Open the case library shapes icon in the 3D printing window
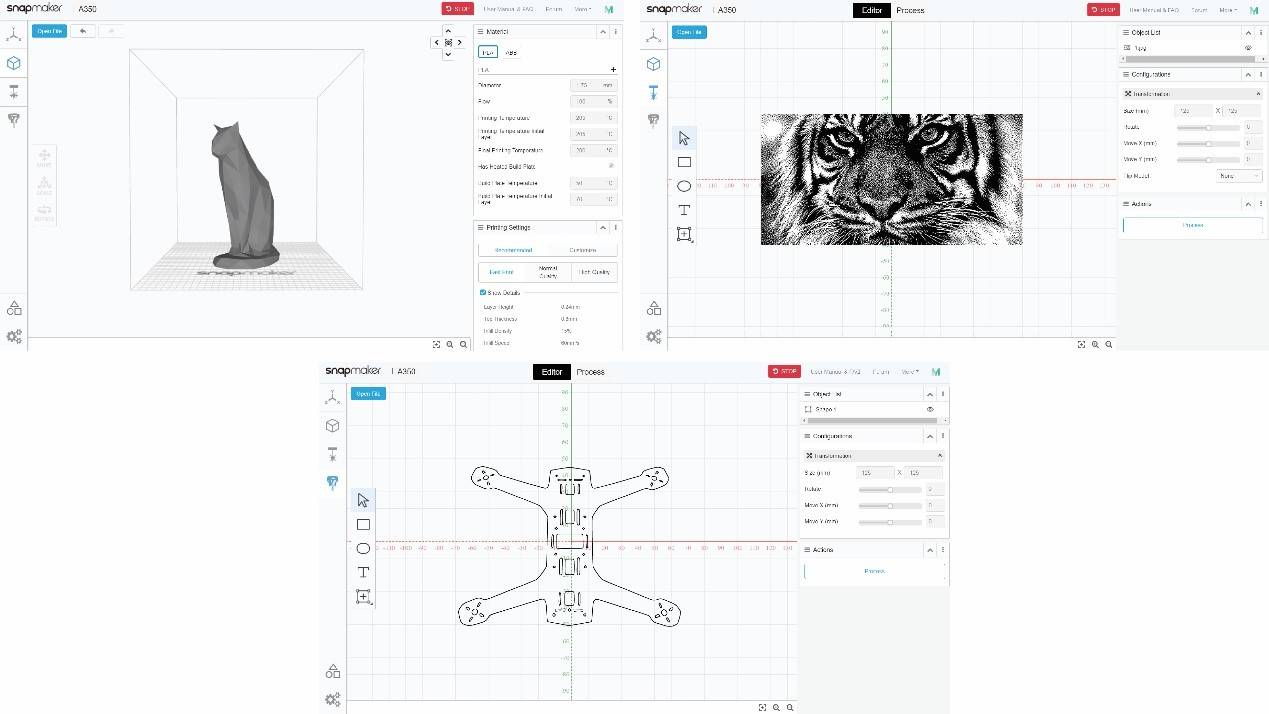1269x714 pixels. click(x=14, y=308)
